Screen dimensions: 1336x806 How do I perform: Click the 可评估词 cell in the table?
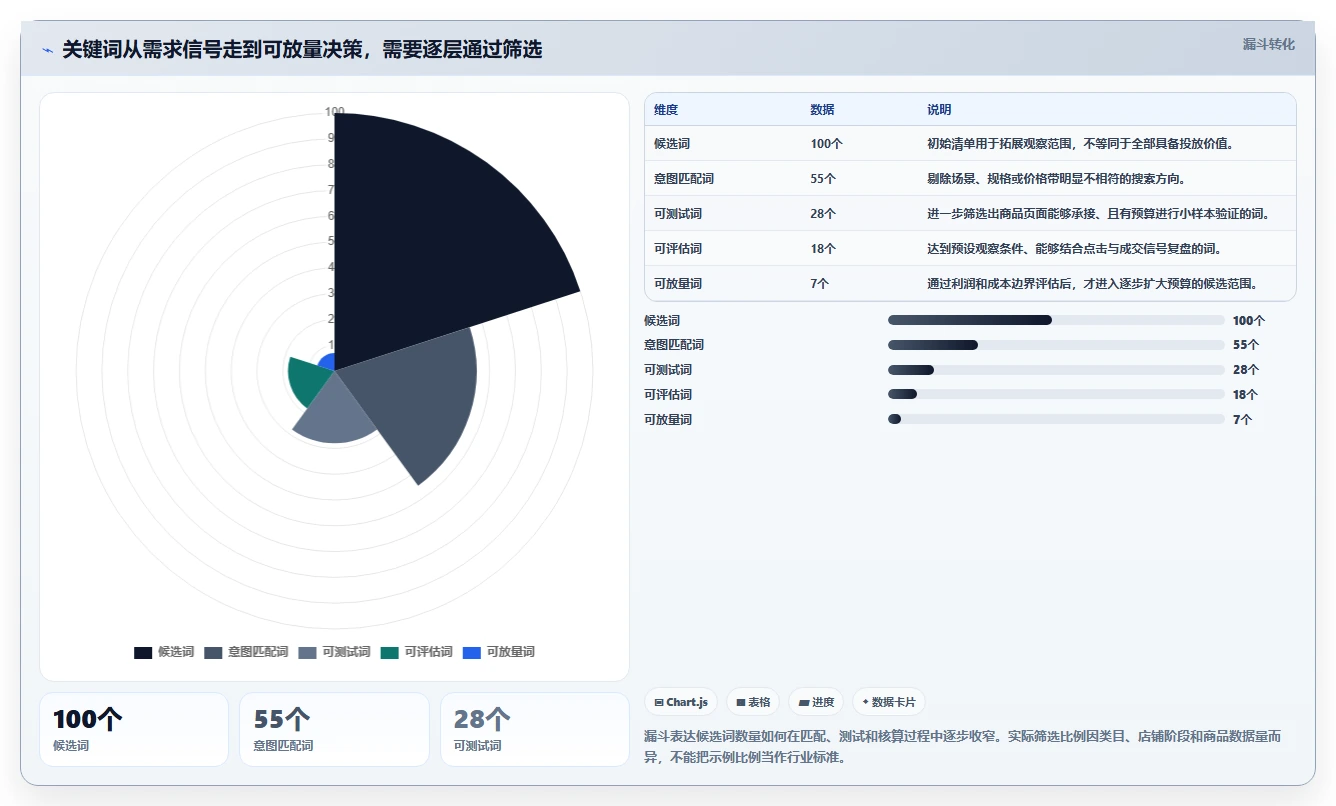point(678,249)
